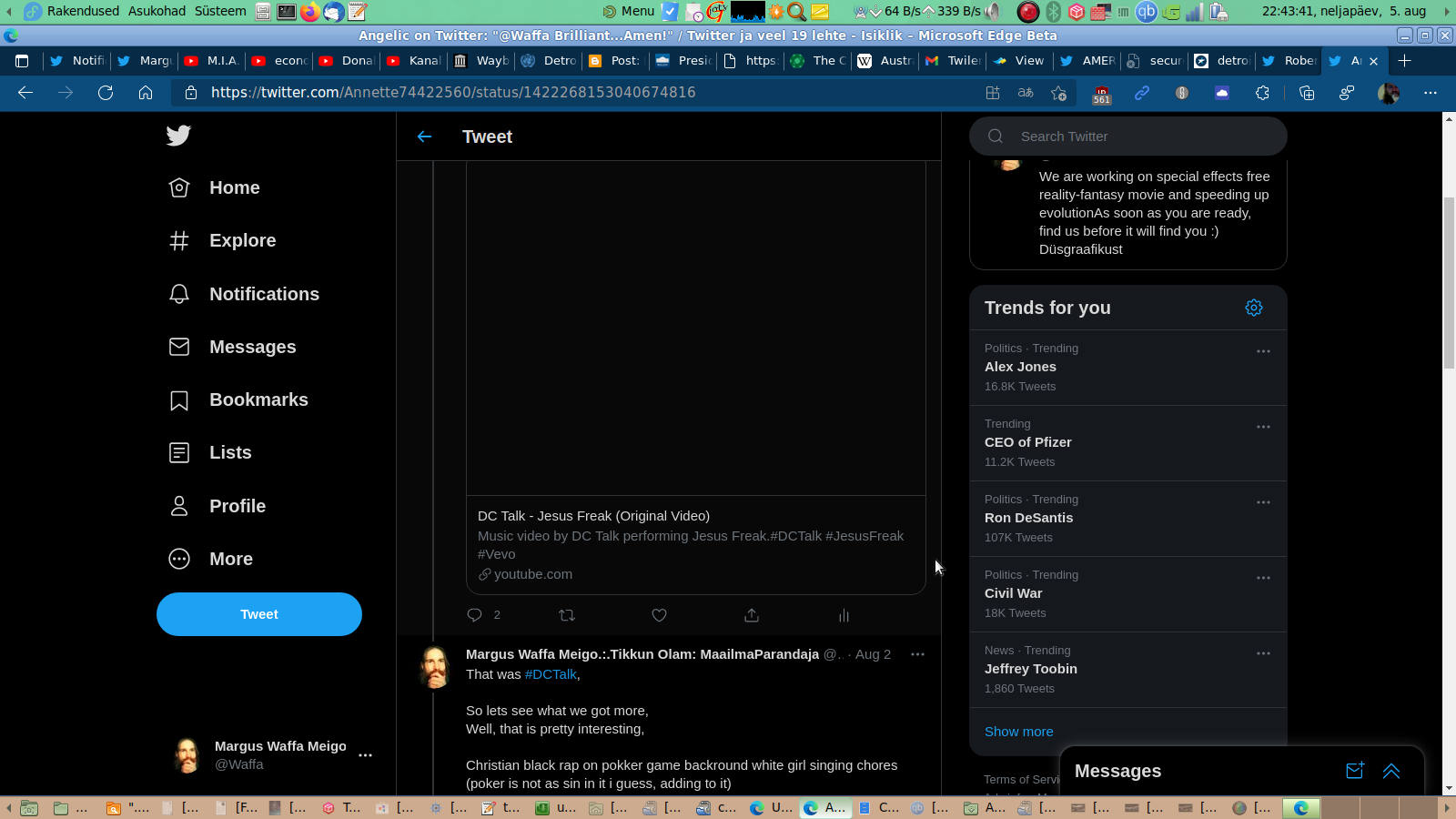Go to browser home page

[146, 93]
